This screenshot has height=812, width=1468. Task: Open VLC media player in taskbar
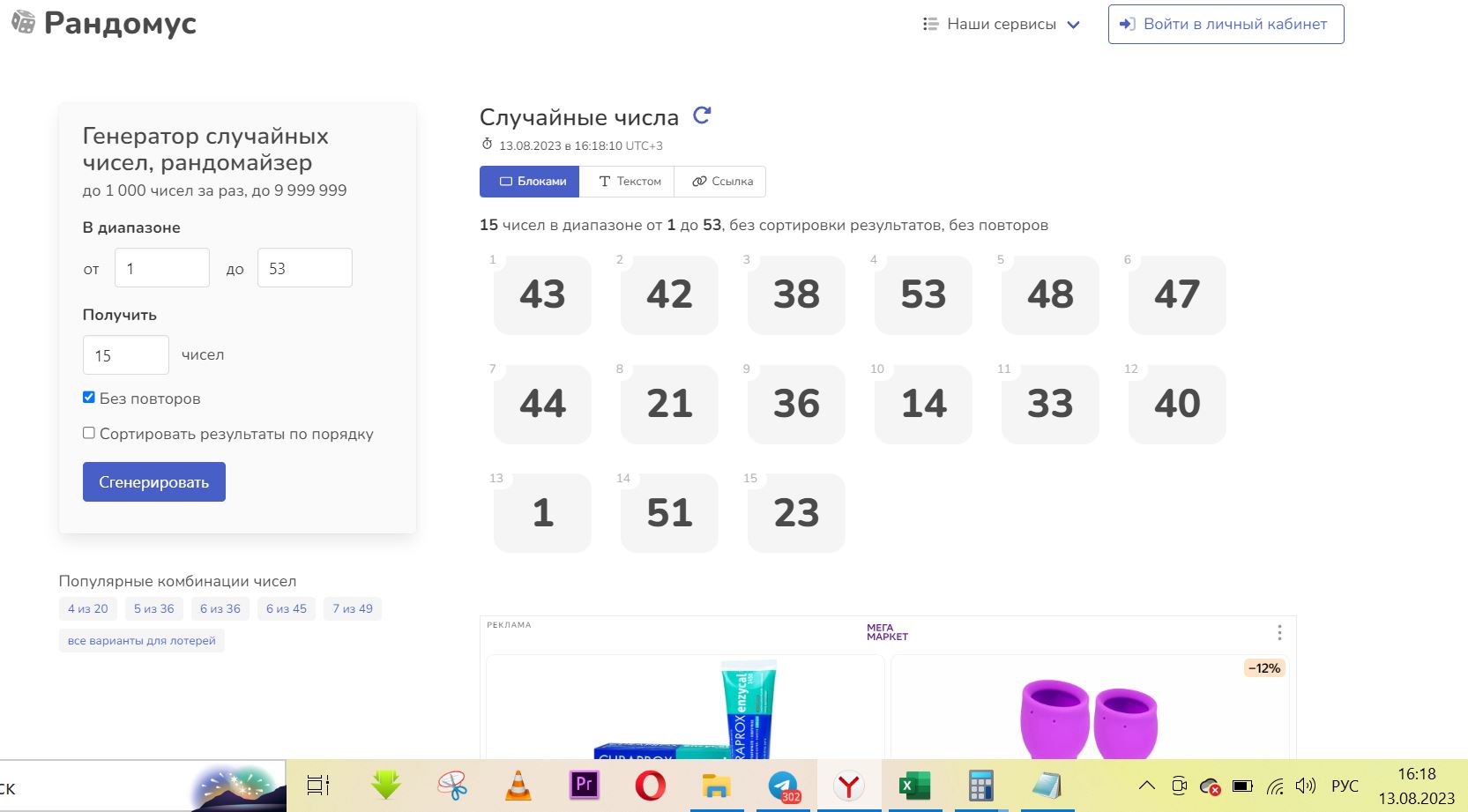pyautogui.click(x=518, y=786)
